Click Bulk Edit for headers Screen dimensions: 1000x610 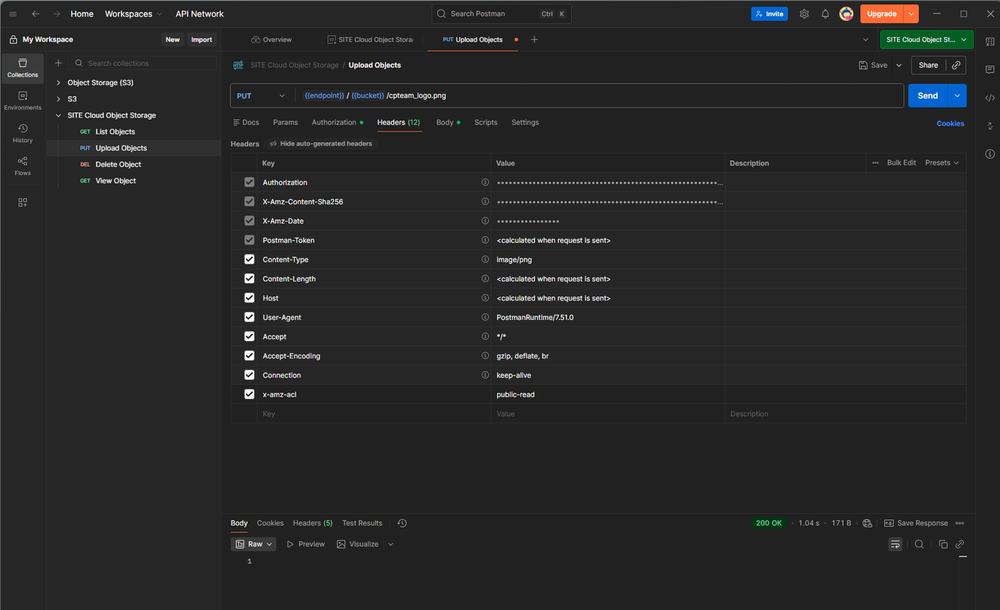pyautogui.click(x=901, y=163)
